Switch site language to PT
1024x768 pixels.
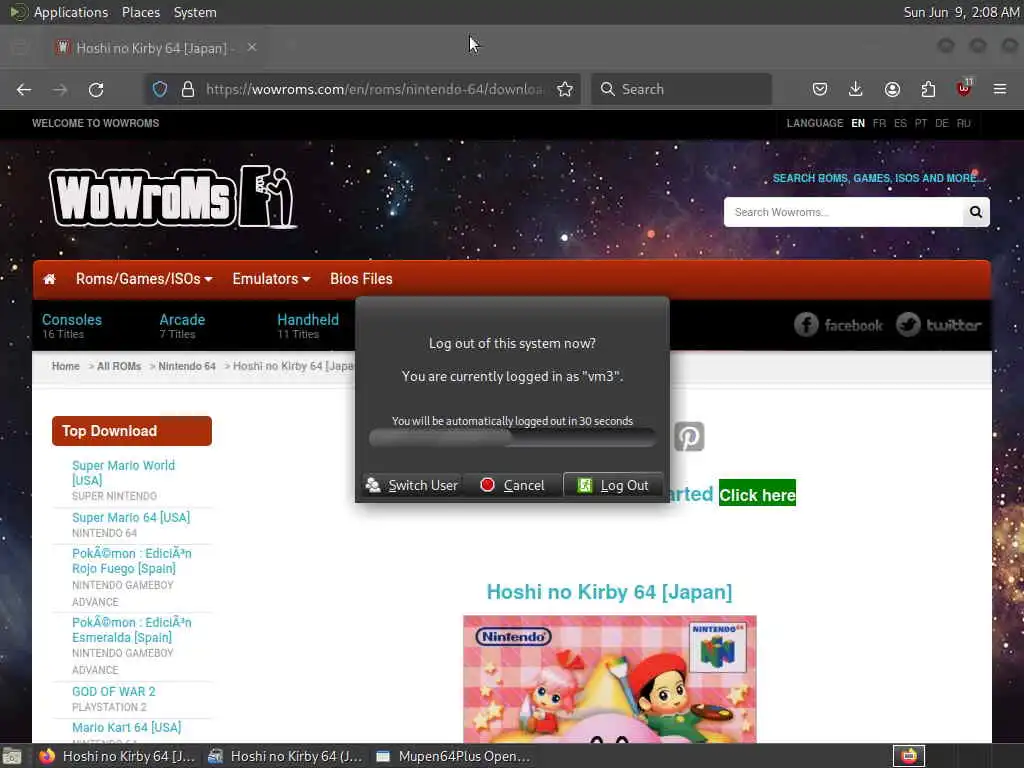point(921,123)
